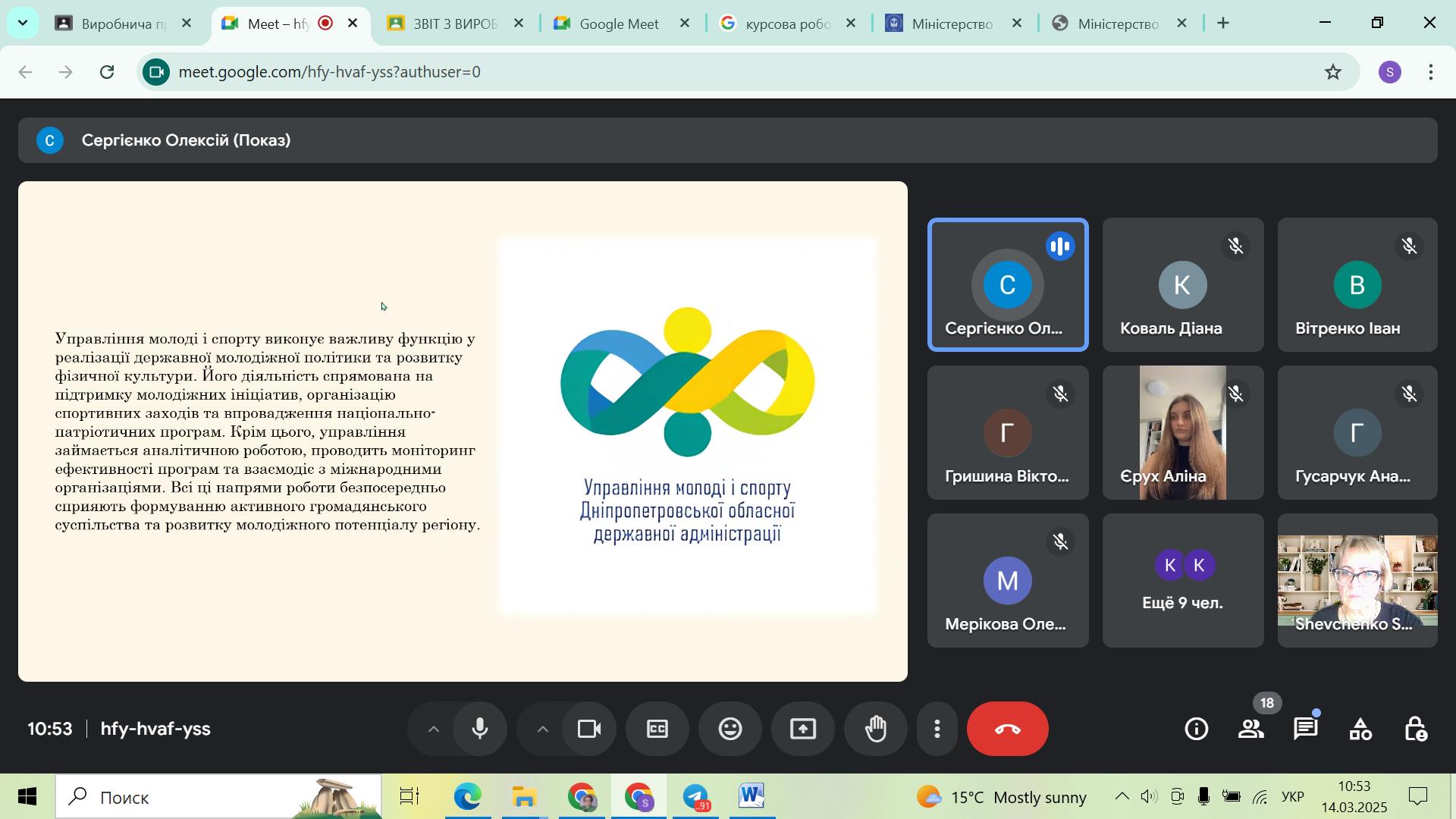Open the Activities panel

[1360, 729]
